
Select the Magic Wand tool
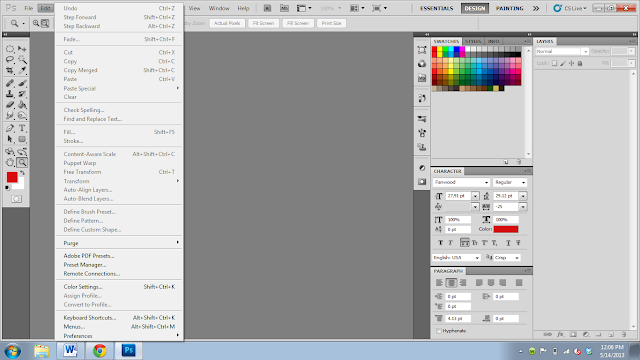point(22,60)
